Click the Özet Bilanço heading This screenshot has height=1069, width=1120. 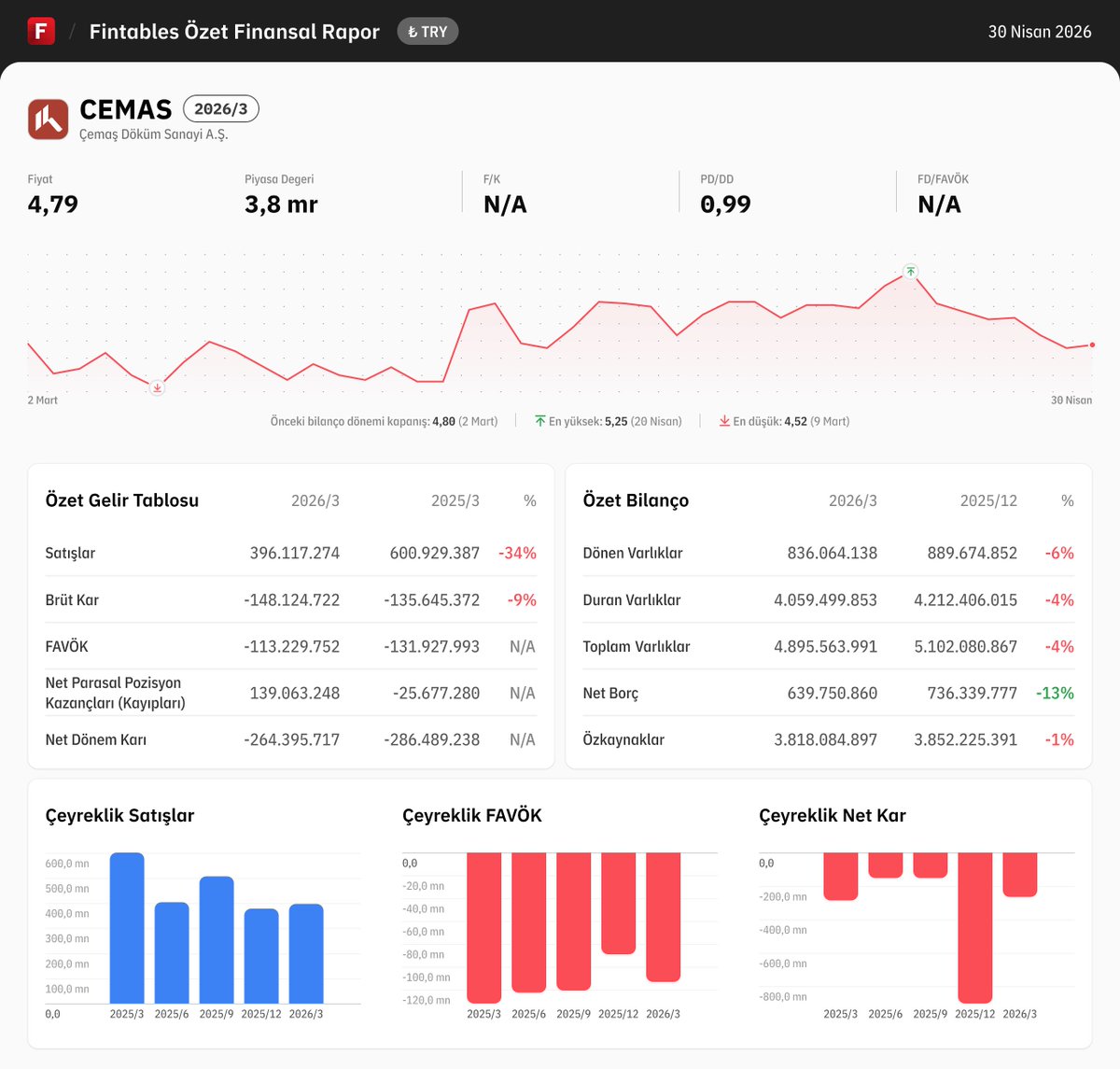[x=636, y=500]
